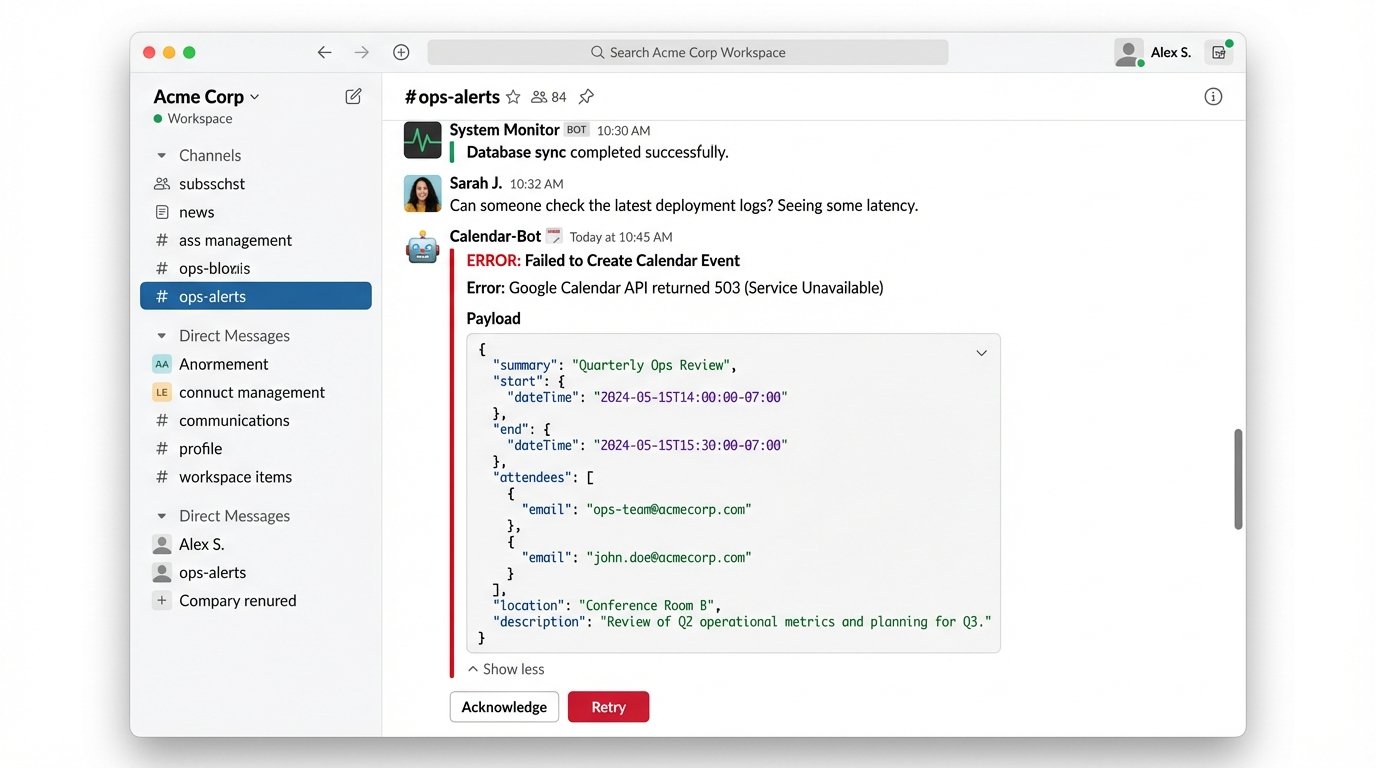
Task: Select the #communications channel
Action: coord(234,420)
